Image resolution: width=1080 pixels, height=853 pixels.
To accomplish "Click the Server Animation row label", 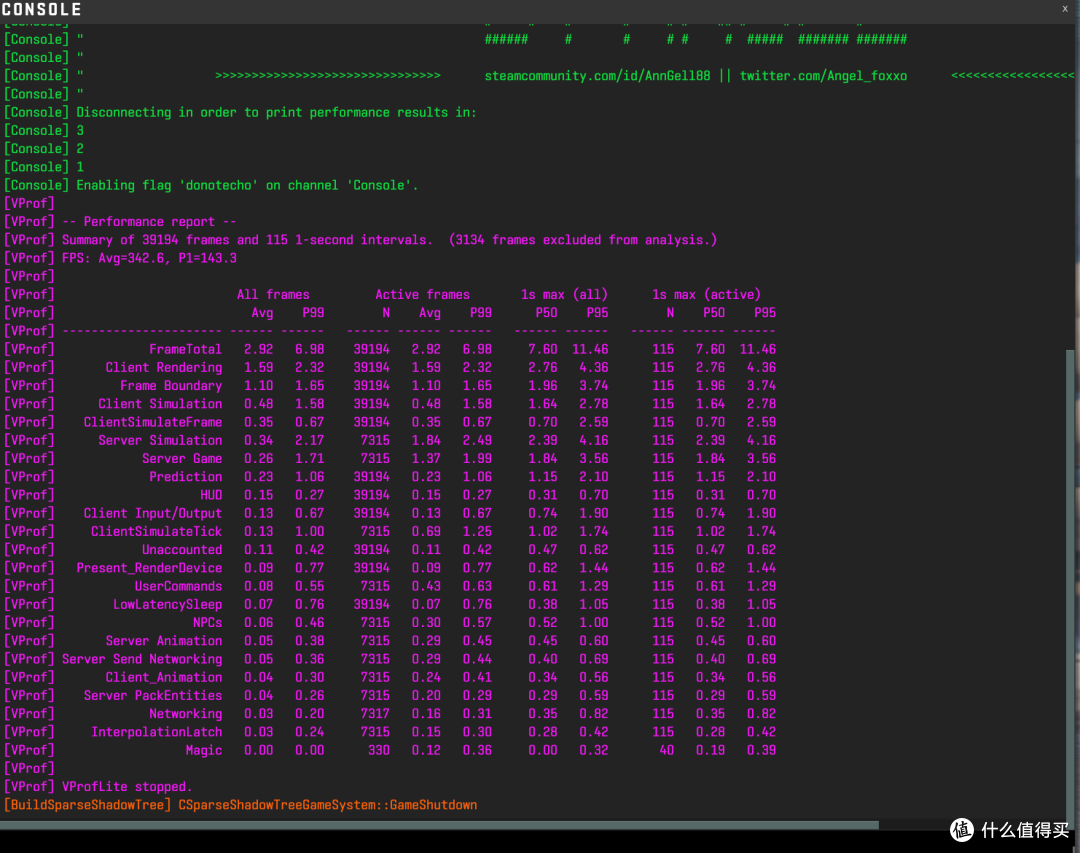I will click(x=163, y=641).
